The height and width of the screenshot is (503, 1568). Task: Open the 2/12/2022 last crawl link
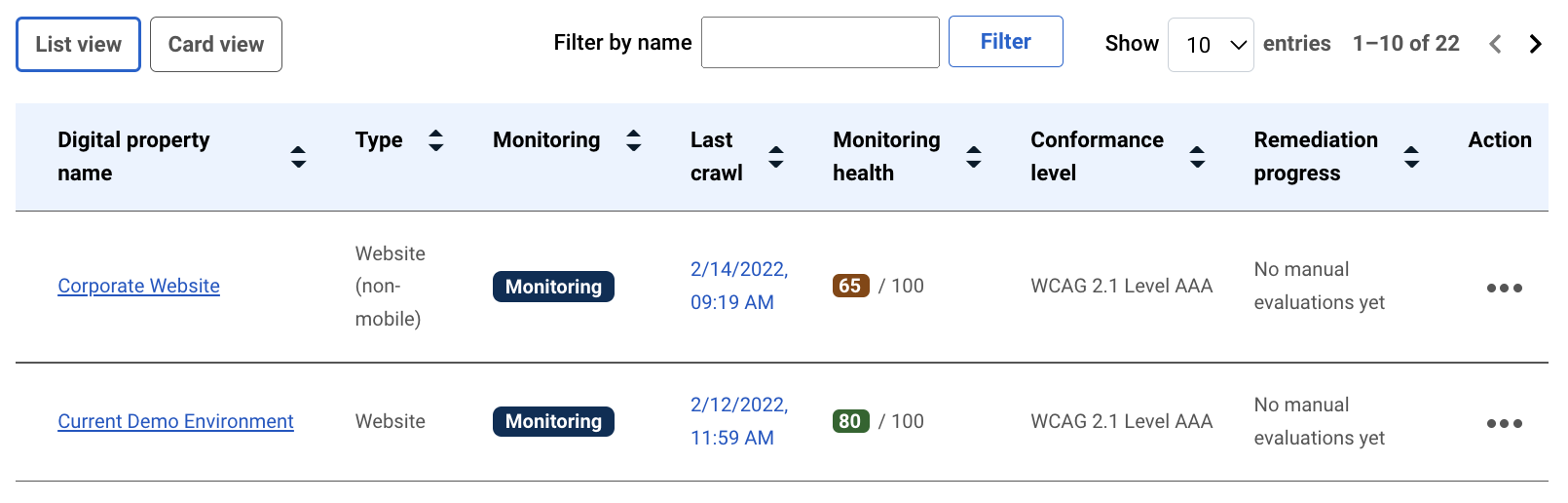[x=739, y=421]
